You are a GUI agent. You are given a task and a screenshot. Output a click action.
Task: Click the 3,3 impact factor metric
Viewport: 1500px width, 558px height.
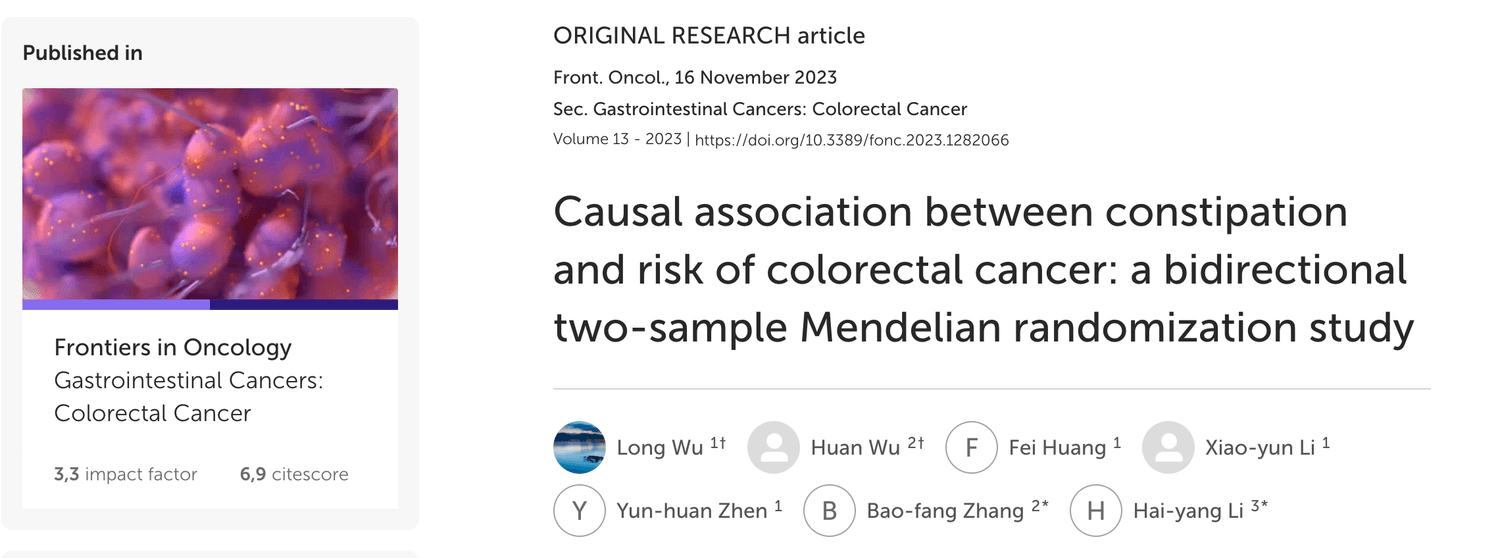click(x=126, y=474)
